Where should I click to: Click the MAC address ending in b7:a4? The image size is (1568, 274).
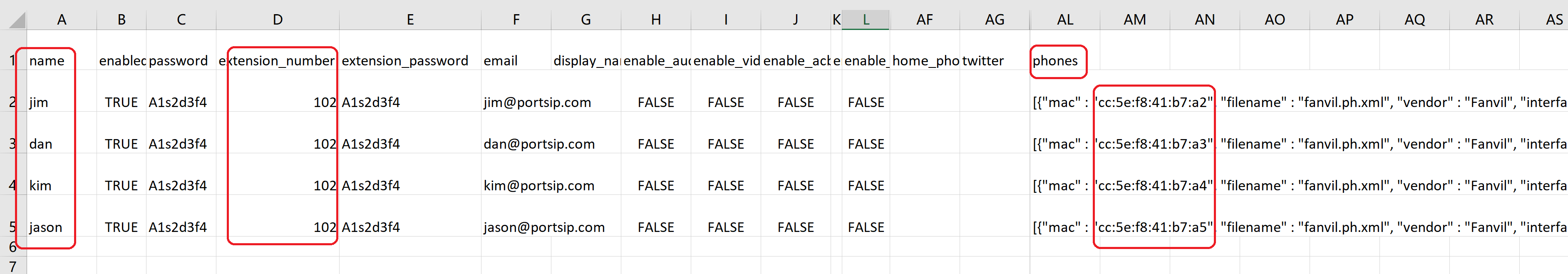click(x=1154, y=186)
